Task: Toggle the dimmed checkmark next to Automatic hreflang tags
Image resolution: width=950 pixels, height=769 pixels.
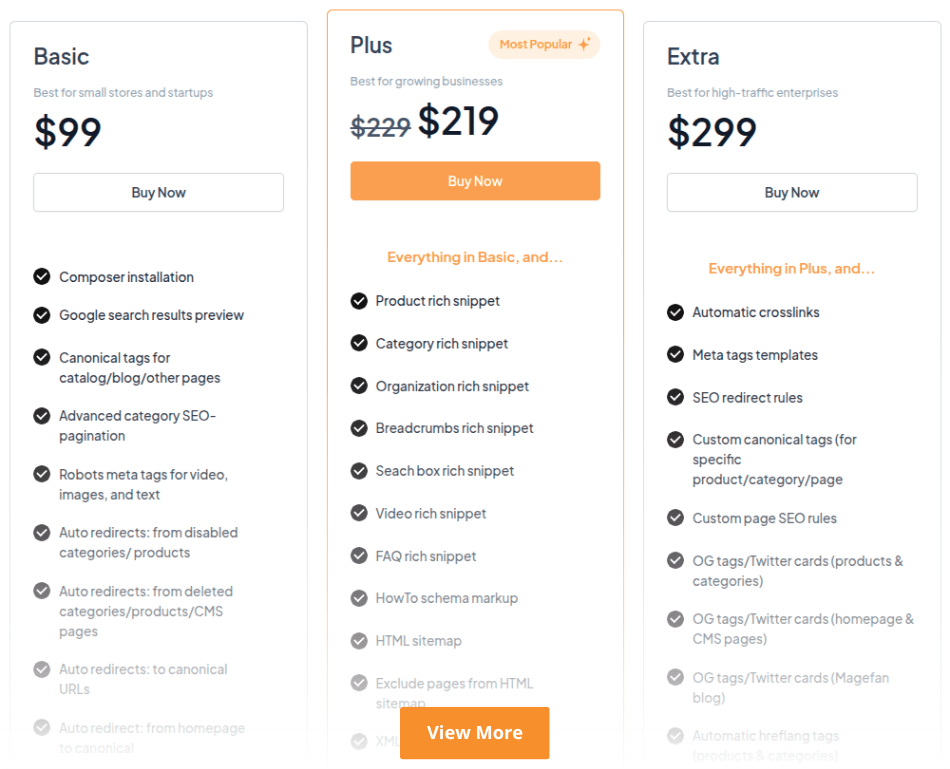Action: (676, 736)
